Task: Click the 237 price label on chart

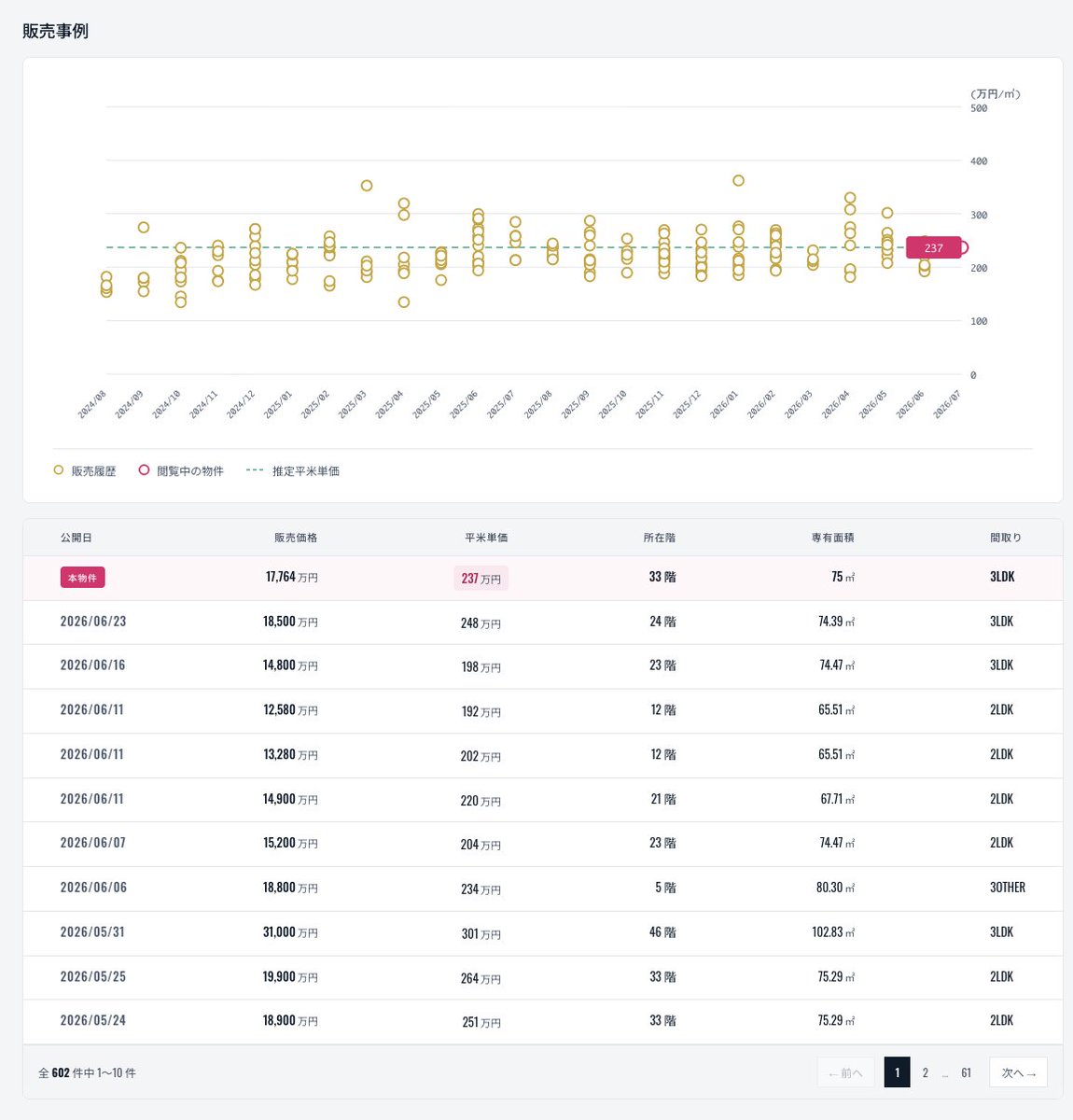Action: click(x=933, y=248)
